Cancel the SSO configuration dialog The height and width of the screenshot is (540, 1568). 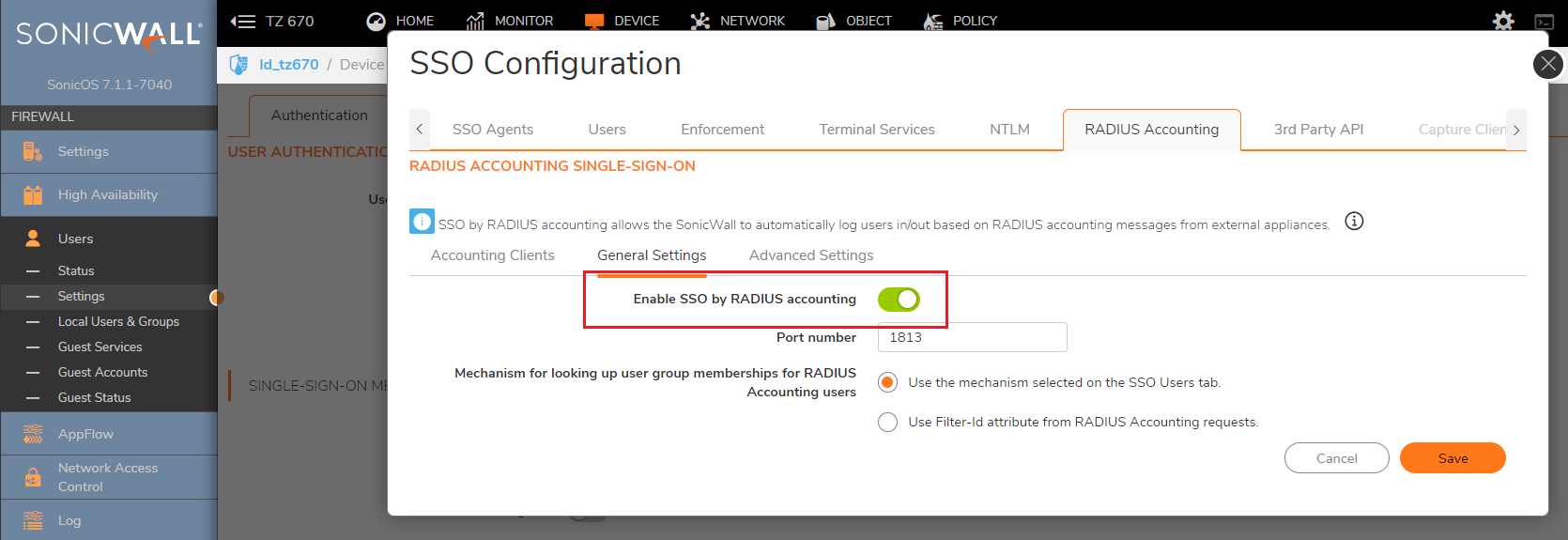click(x=1336, y=458)
